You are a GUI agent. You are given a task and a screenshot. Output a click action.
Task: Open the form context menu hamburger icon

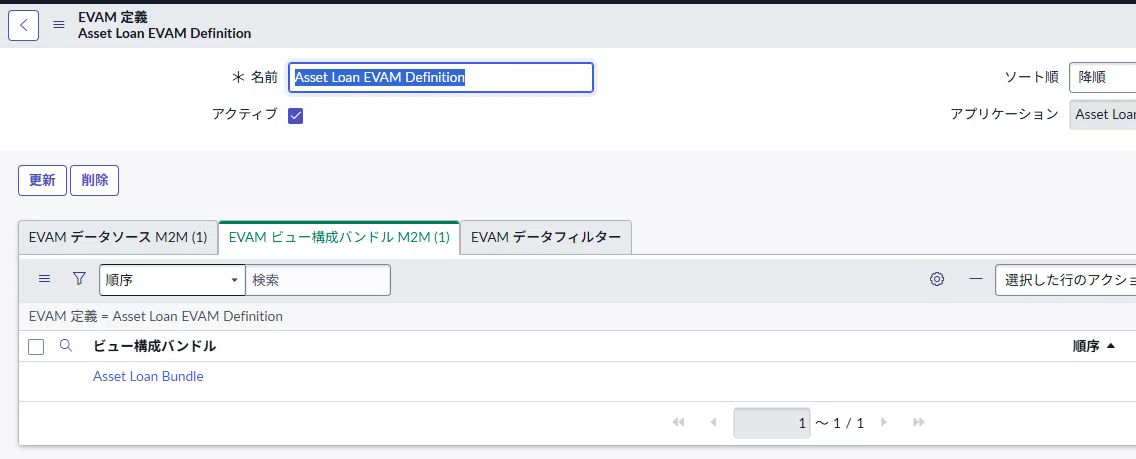(59, 25)
